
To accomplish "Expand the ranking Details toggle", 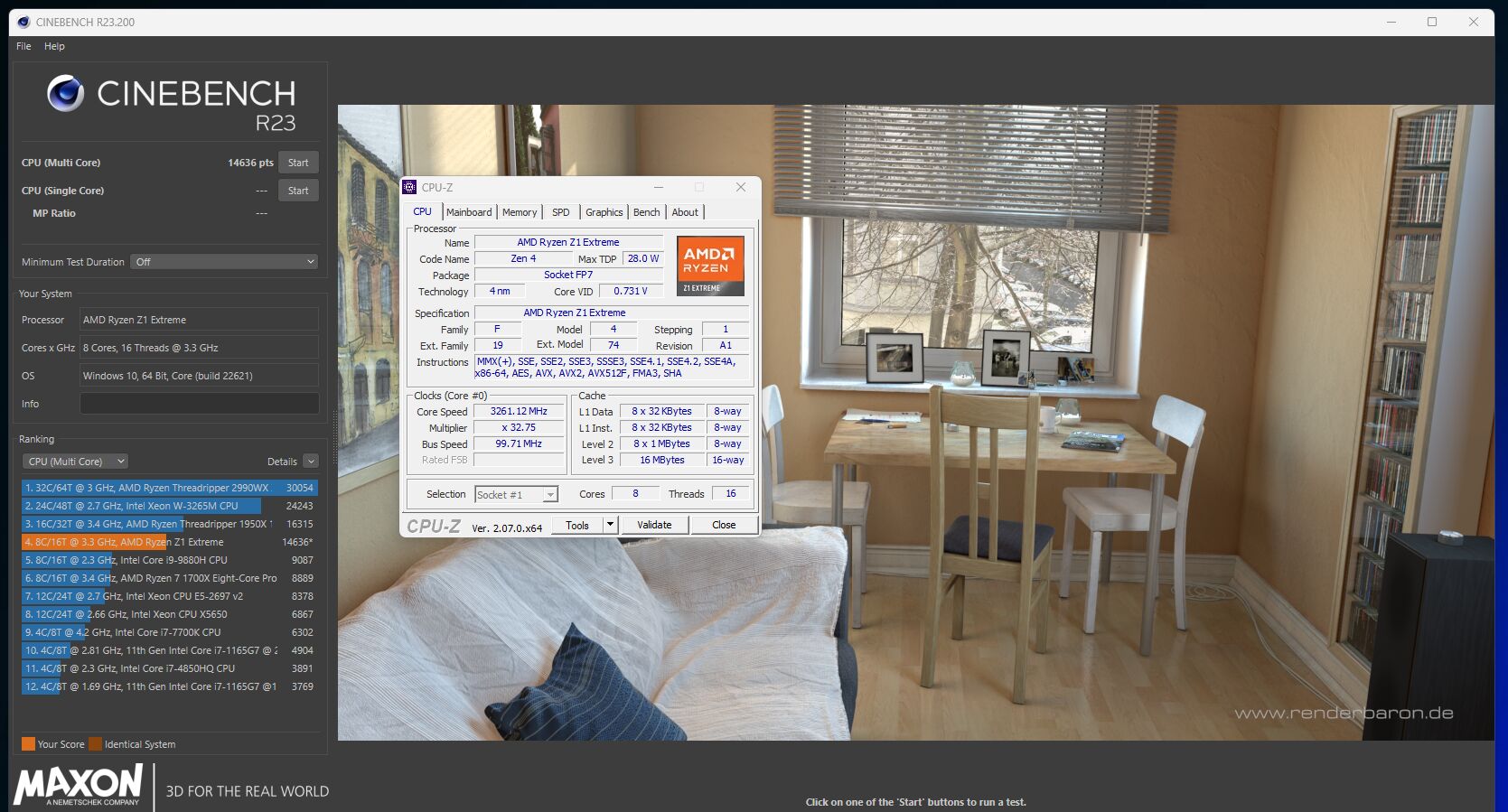I will [311, 462].
